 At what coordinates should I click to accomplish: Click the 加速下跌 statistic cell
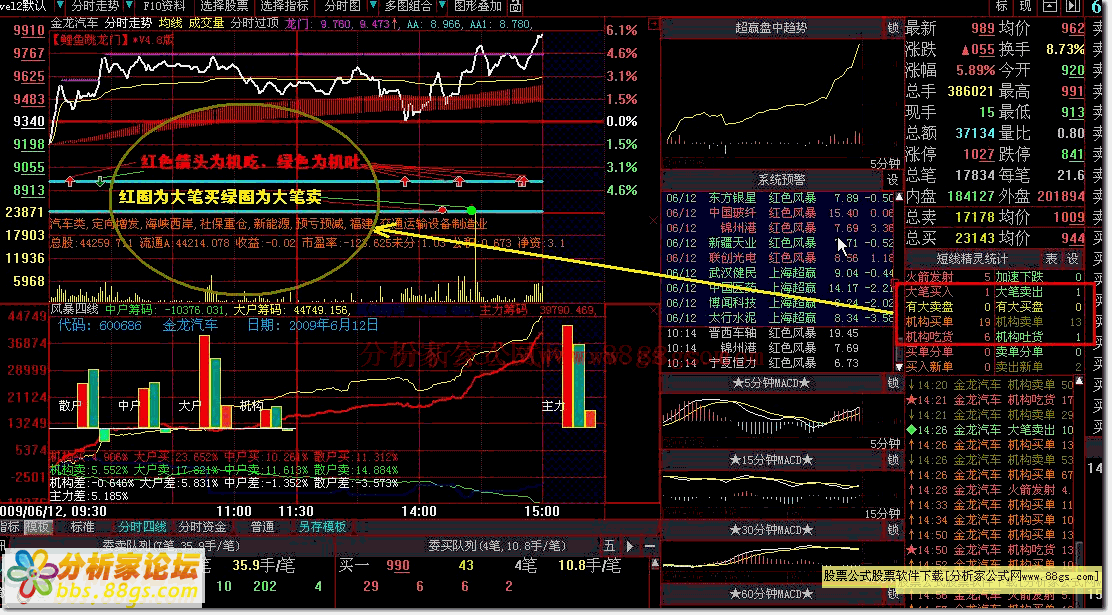click(1038, 277)
